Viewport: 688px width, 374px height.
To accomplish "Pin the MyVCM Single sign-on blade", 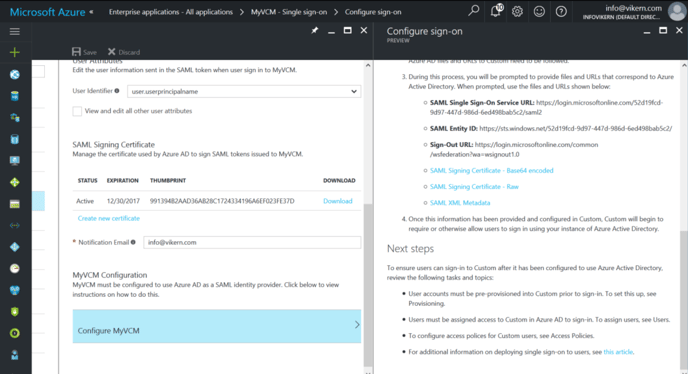I will pyautogui.click(x=315, y=30).
